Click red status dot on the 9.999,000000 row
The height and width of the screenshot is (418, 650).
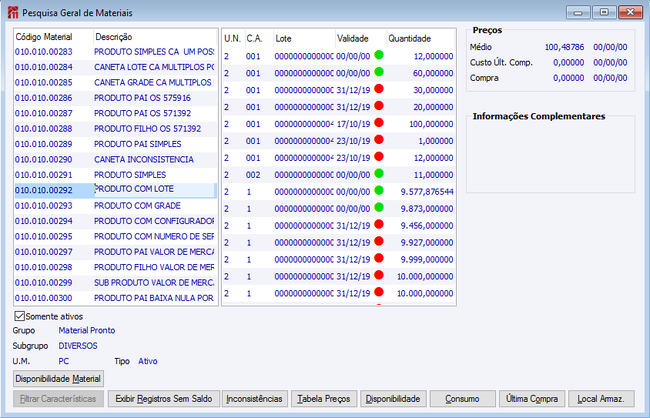[379, 258]
